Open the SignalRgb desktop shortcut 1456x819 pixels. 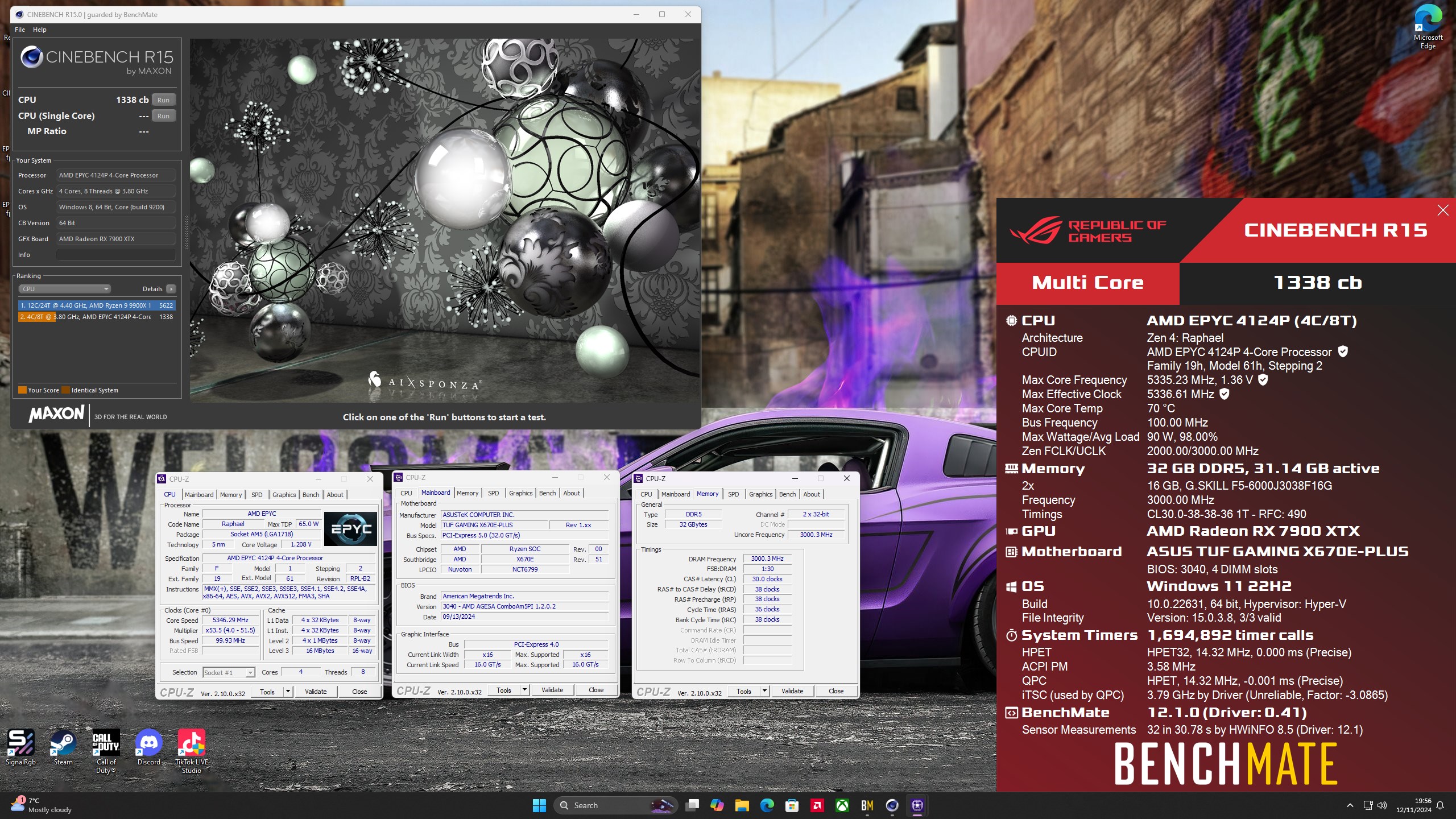pos(20,747)
